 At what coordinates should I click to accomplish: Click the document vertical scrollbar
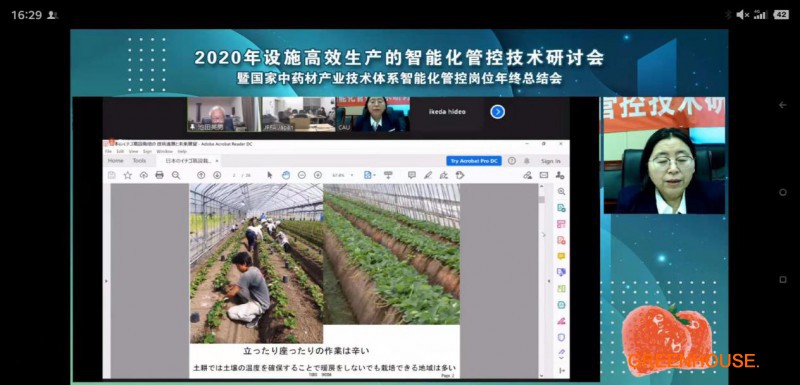click(542, 280)
